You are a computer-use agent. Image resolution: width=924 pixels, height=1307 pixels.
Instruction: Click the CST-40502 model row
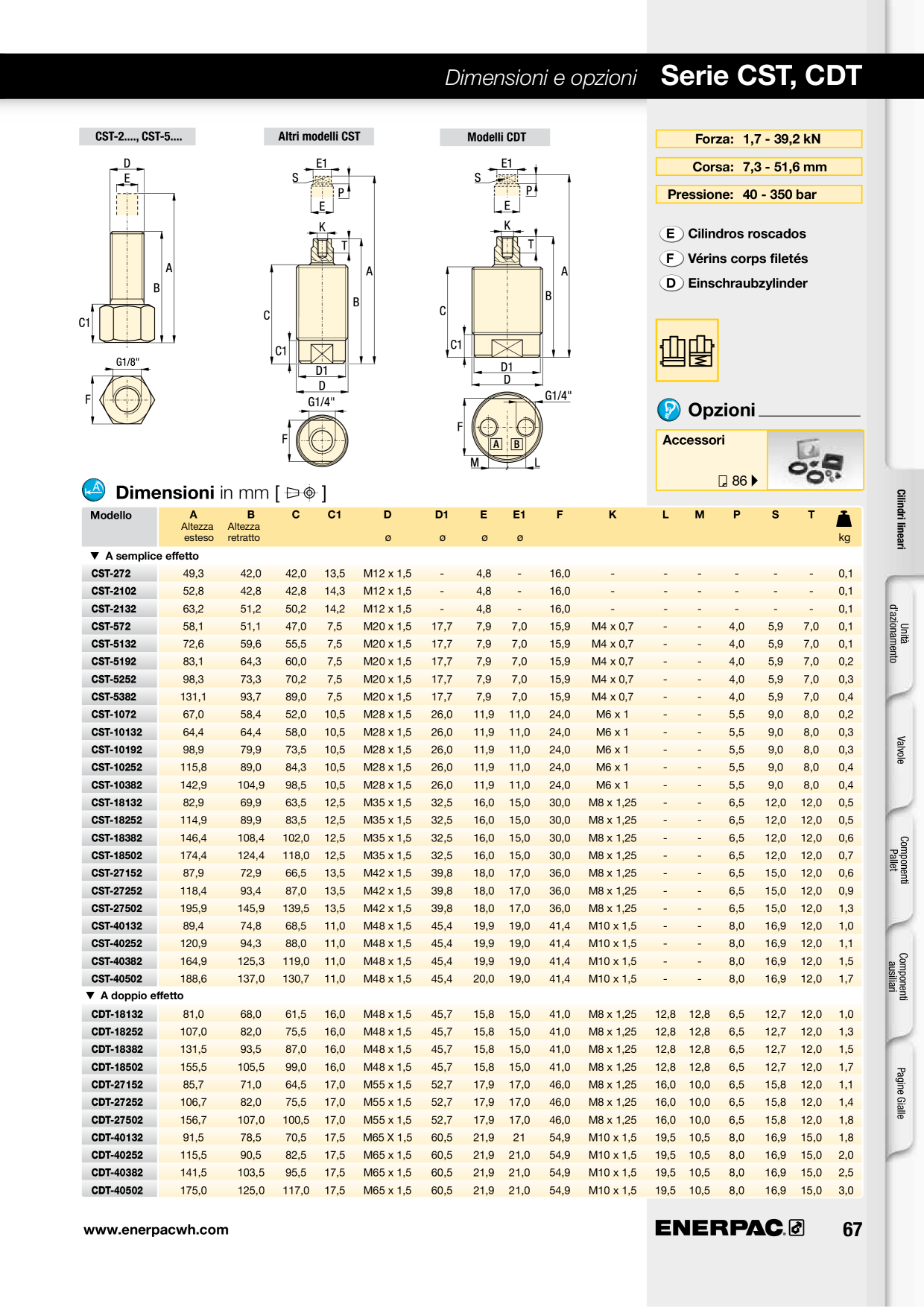pyautogui.click(x=472, y=979)
